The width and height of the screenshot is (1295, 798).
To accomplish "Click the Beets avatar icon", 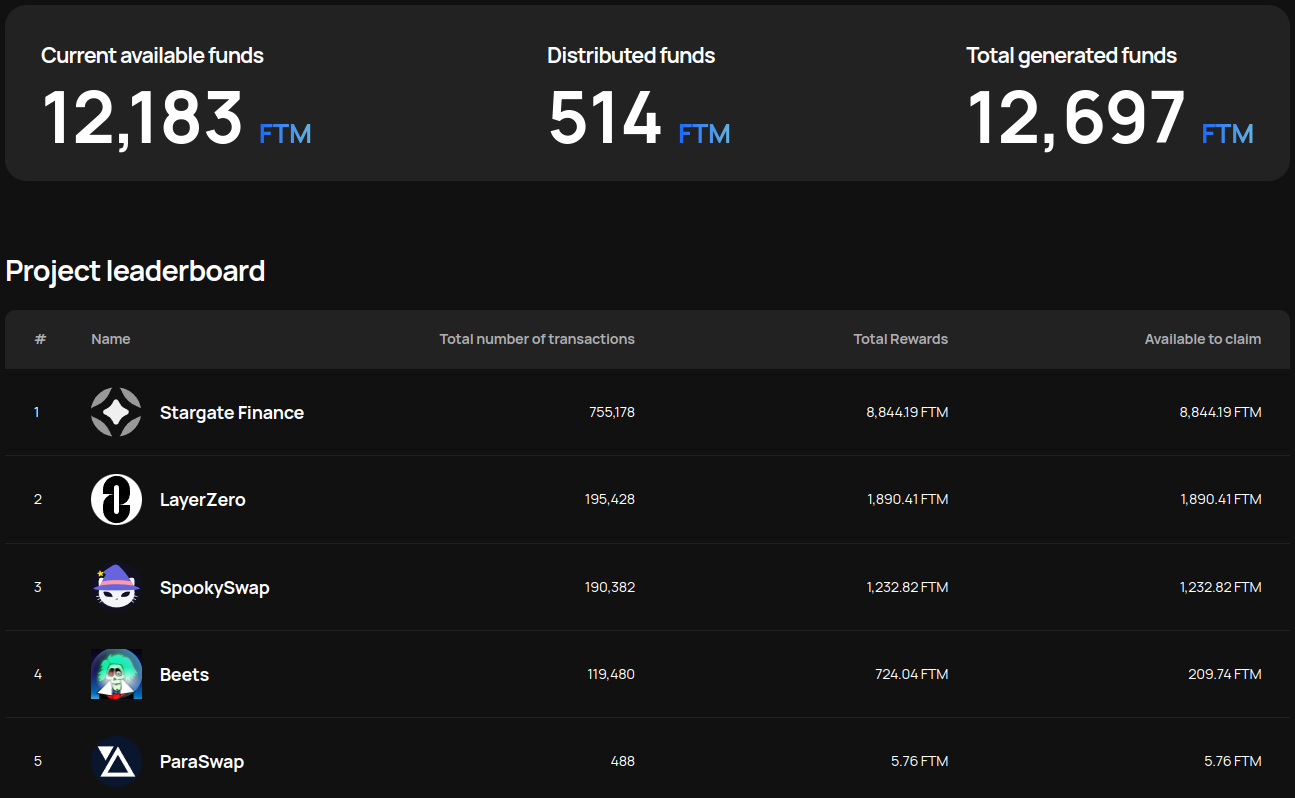I will [116, 674].
